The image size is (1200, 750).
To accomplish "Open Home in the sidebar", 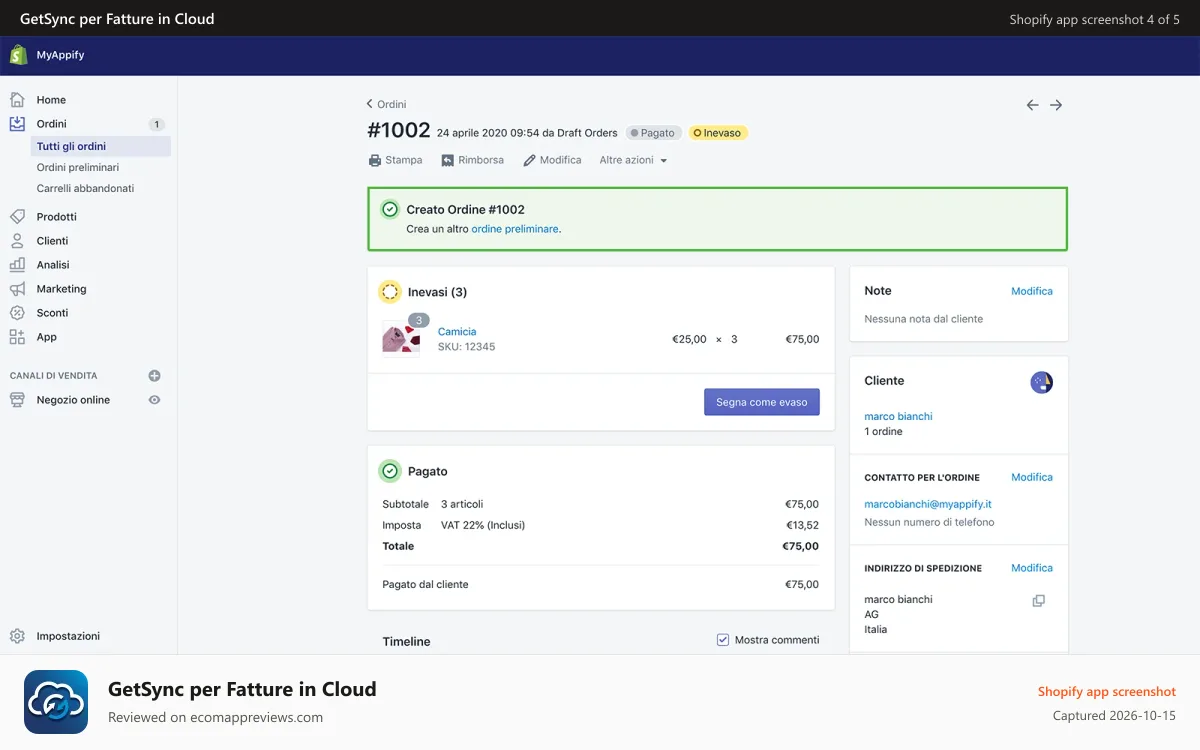I will click(51, 100).
